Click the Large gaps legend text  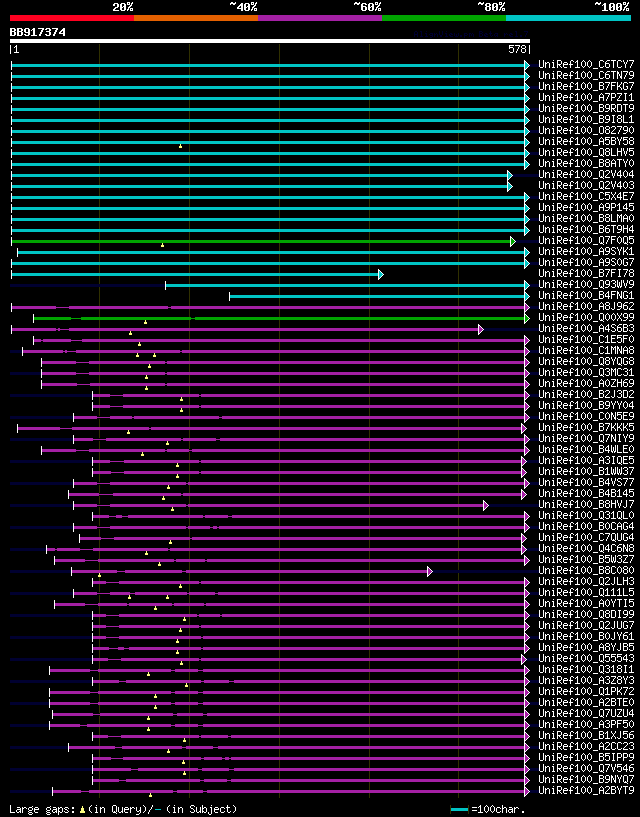123,809
